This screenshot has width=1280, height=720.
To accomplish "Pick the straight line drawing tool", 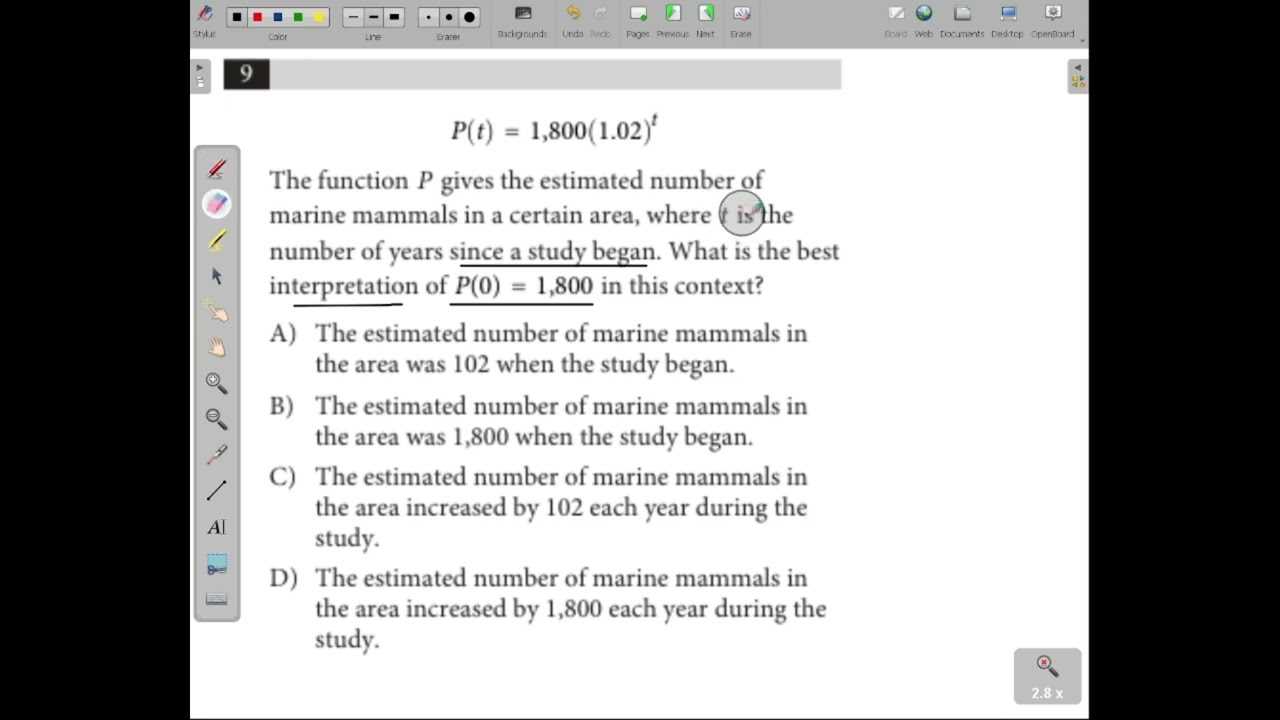I will (x=217, y=491).
